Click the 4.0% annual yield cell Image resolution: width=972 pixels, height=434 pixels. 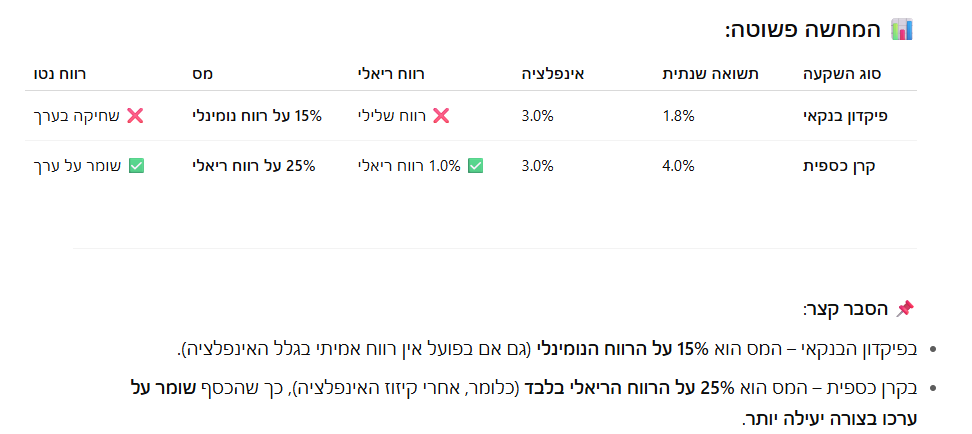click(x=678, y=166)
